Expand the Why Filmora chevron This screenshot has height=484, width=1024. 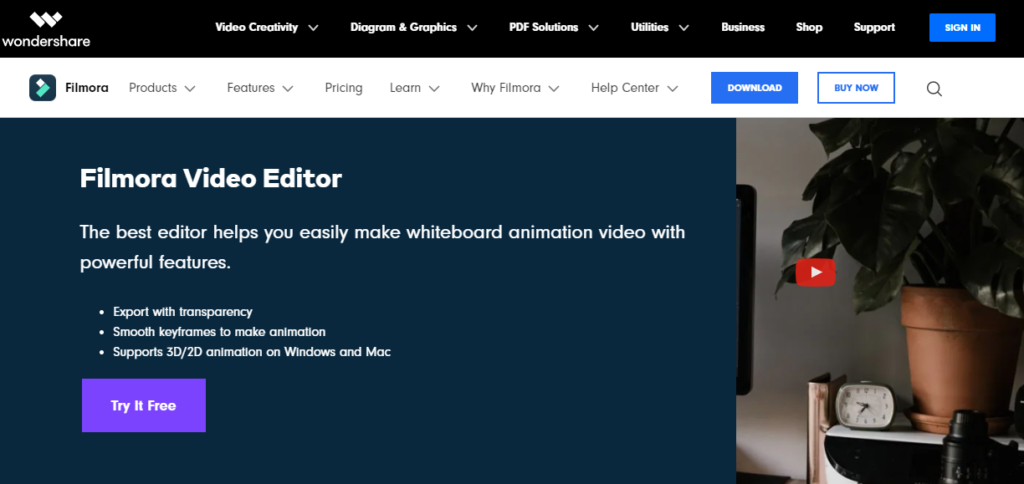[x=554, y=89]
